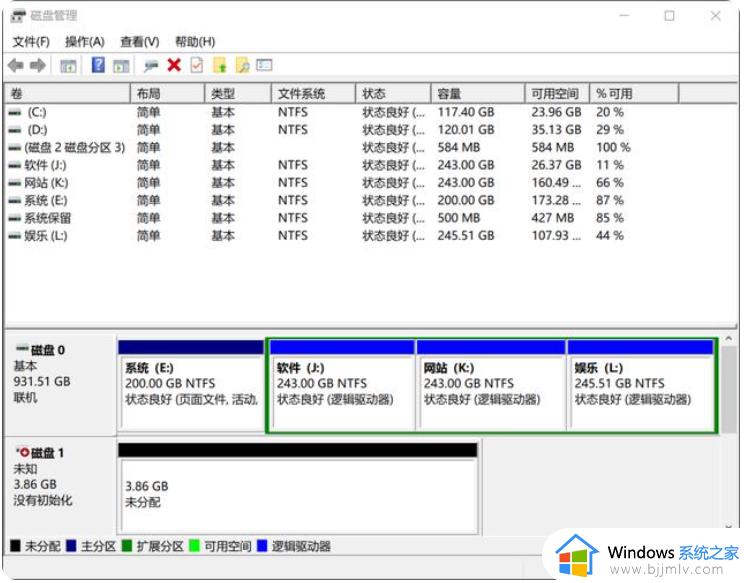Screen dimensions: 744x583
Task: Click the 117.40 GB capacity cell
Action: (x=465, y=113)
